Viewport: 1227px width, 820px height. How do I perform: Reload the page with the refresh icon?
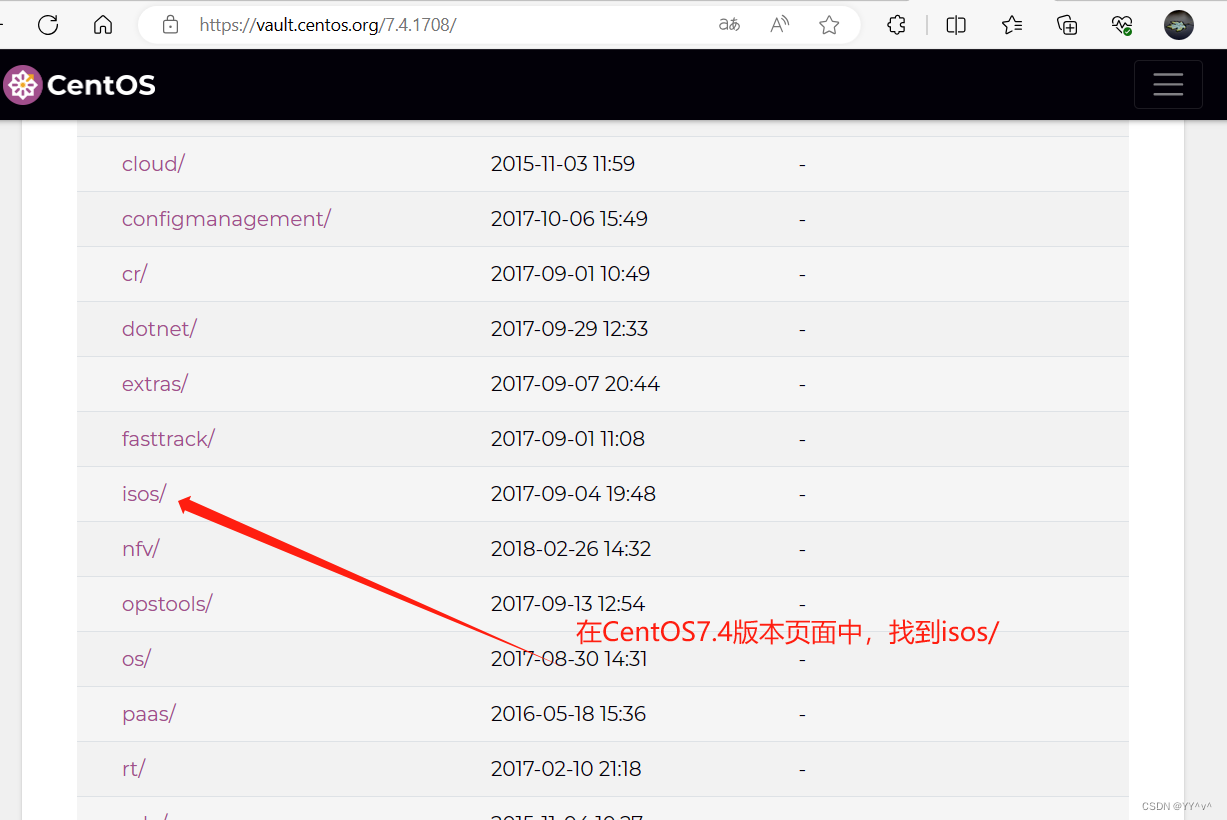[x=48, y=25]
